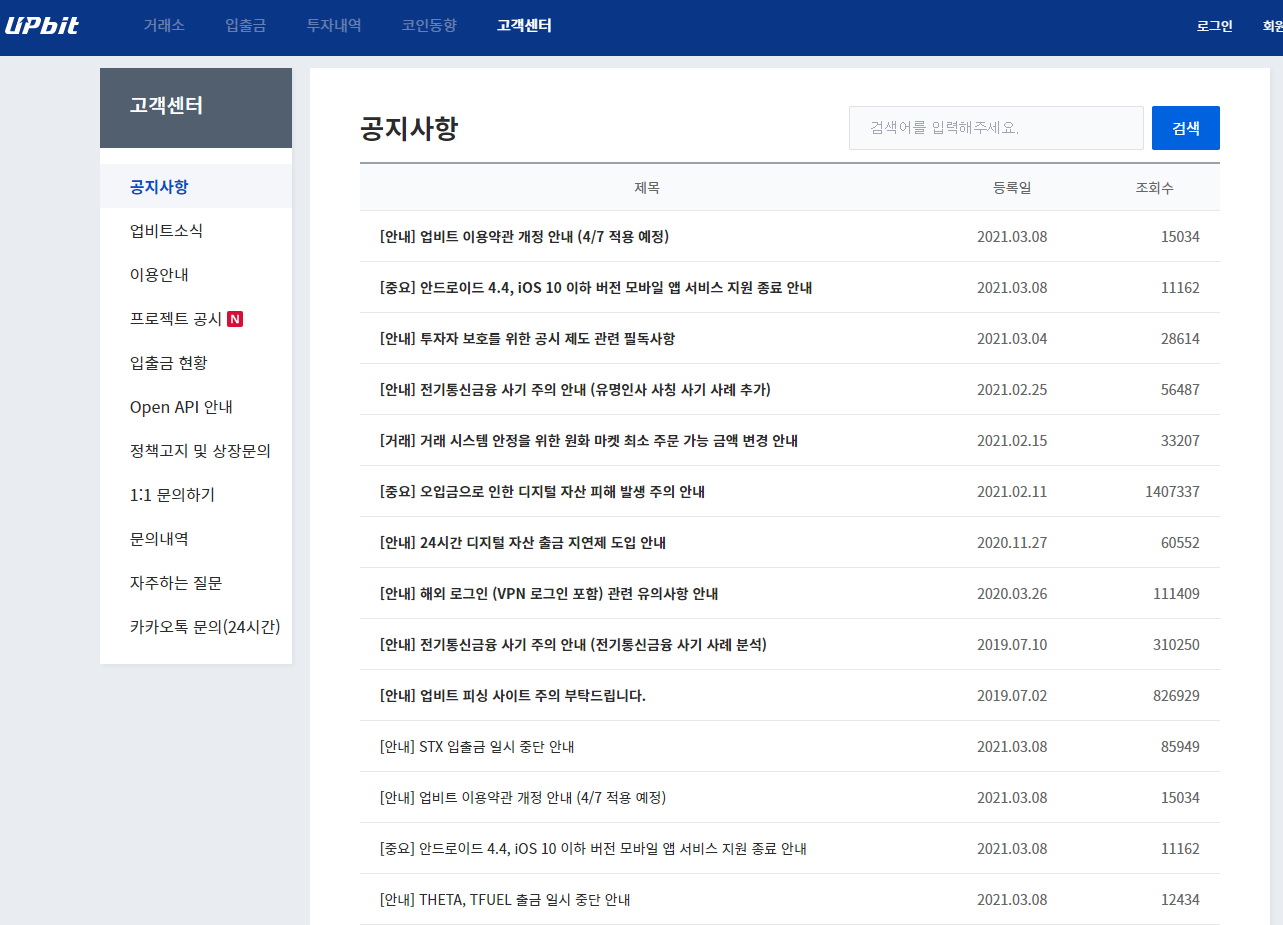
Task: Click the 공지사항 page heading
Action: pos(409,128)
